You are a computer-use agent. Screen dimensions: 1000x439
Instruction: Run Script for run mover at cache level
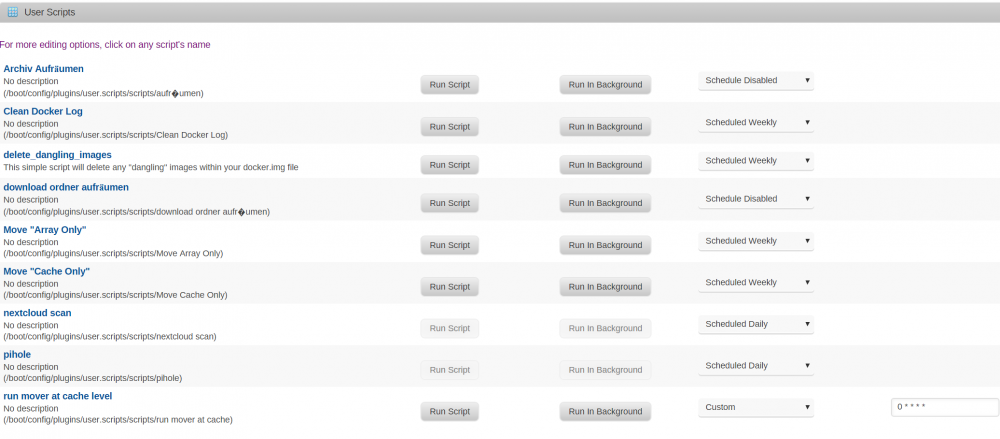(x=450, y=412)
